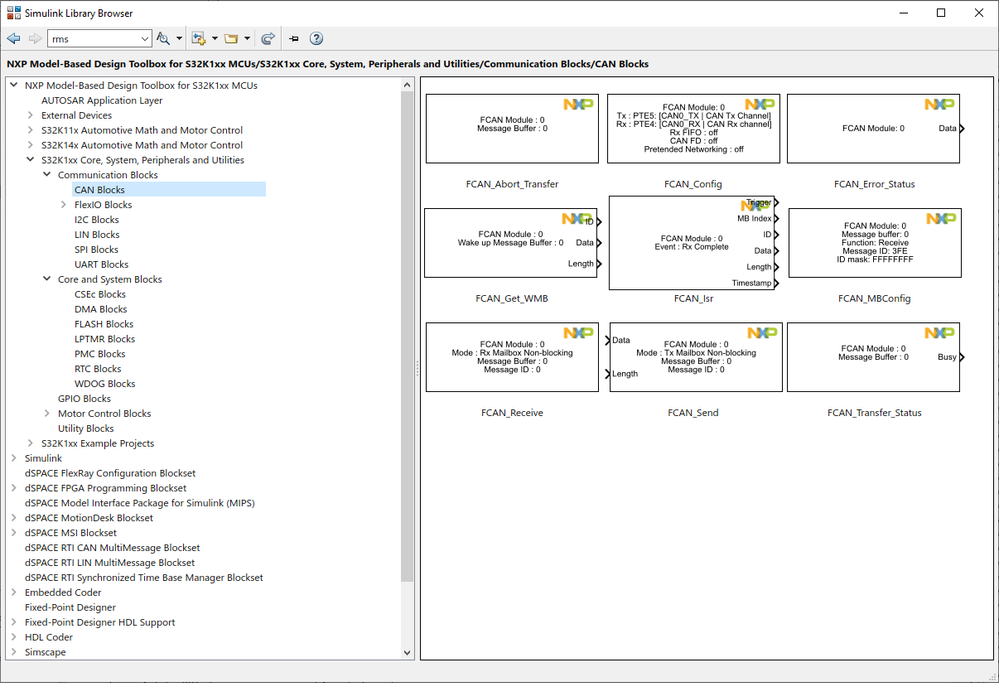Viewport: 999px width, 683px height.
Task: Select CAN Blocks in the tree
Action: pos(99,190)
